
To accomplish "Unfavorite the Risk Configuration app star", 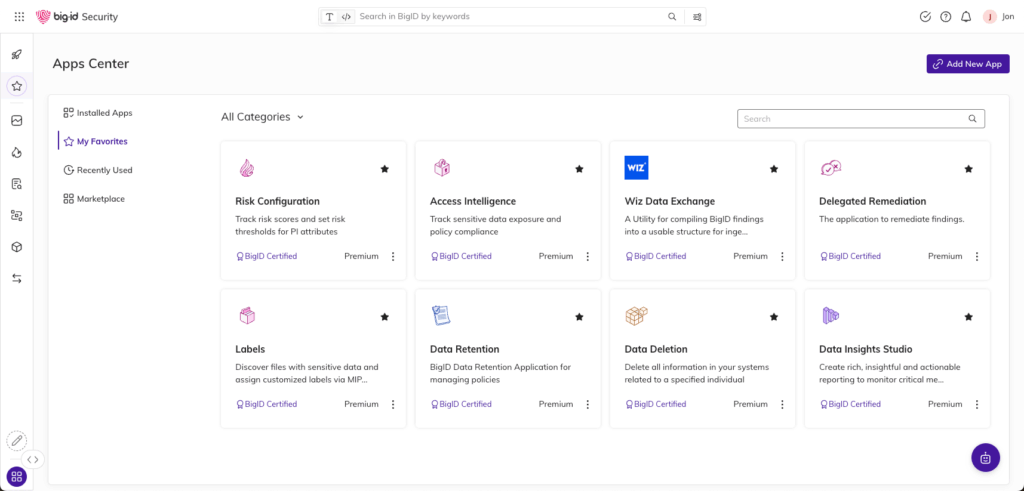I will click(384, 169).
